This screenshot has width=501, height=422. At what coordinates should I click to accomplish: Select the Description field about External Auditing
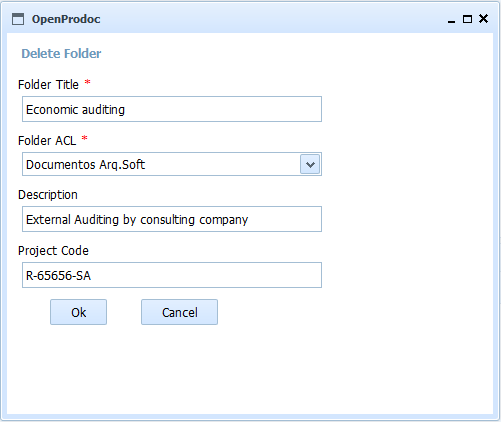pos(172,219)
